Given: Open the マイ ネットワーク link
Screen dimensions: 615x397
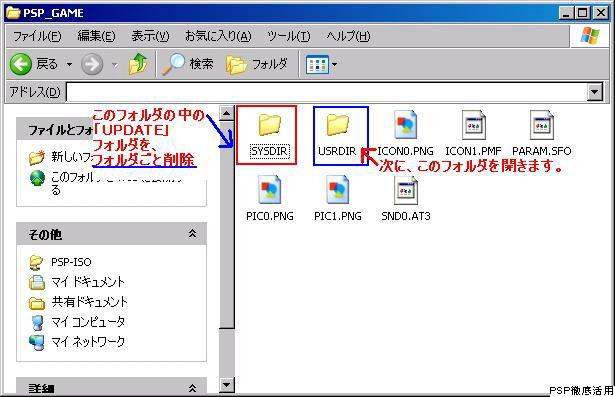Looking at the screenshot, I should tap(88, 342).
